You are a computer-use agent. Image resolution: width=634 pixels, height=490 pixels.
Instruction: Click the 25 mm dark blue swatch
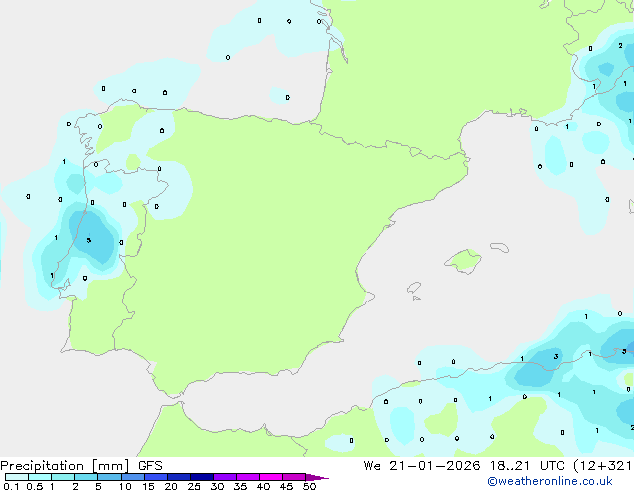click(x=201, y=477)
